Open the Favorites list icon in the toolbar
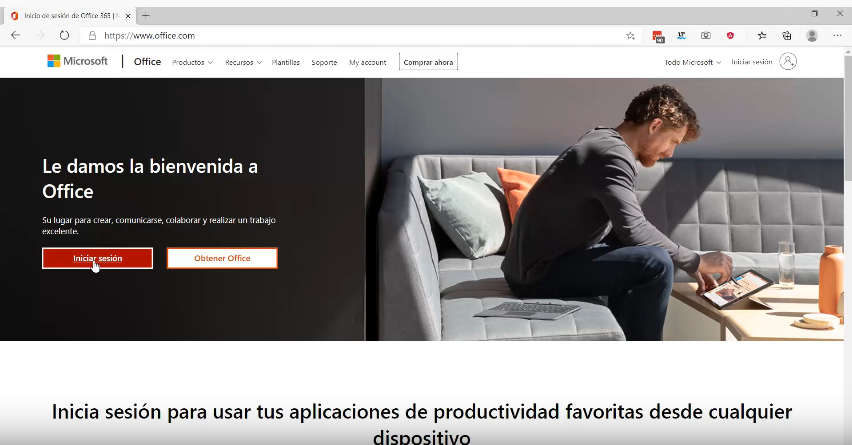Screen dimensions: 852x445 coord(762,35)
